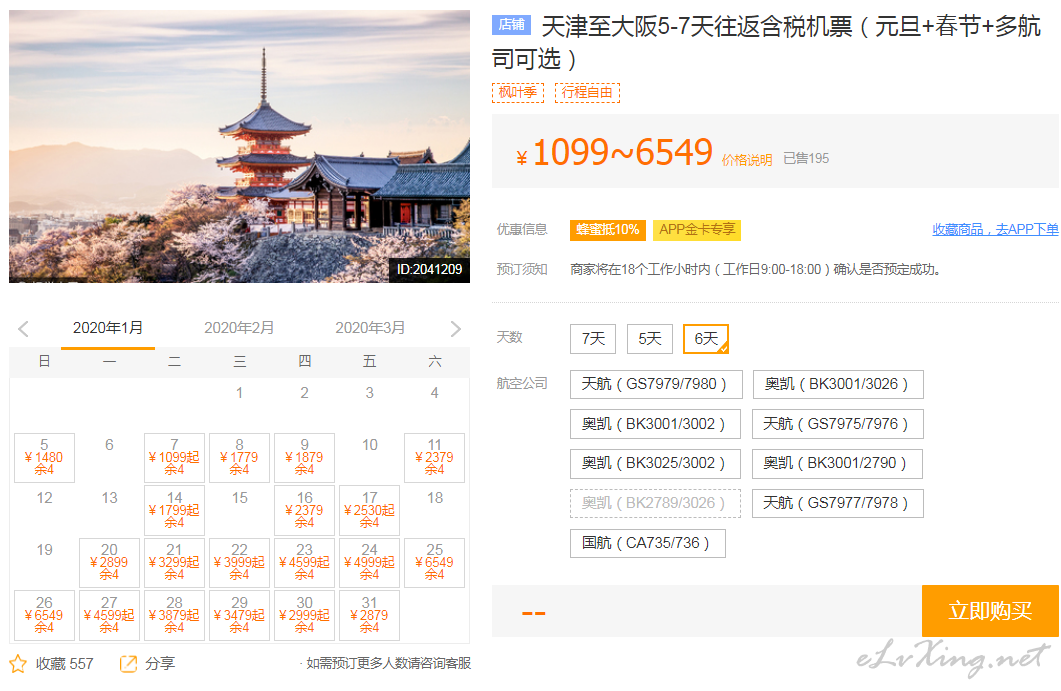This screenshot has height=691, width=1061.
Task: Choose airline 国航 CA735/736
Action: (648, 543)
